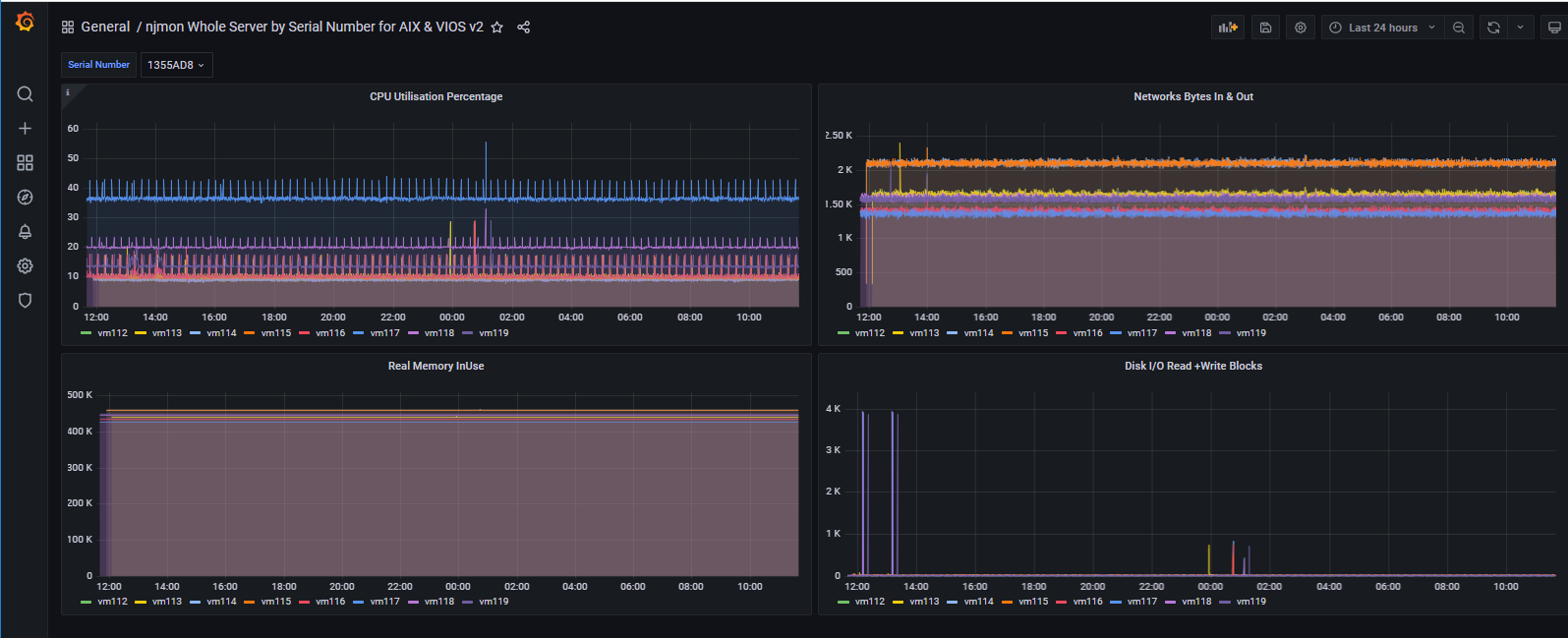Open the Server Admin shield icon
The image size is (1568, 638).
click(26, 301)
